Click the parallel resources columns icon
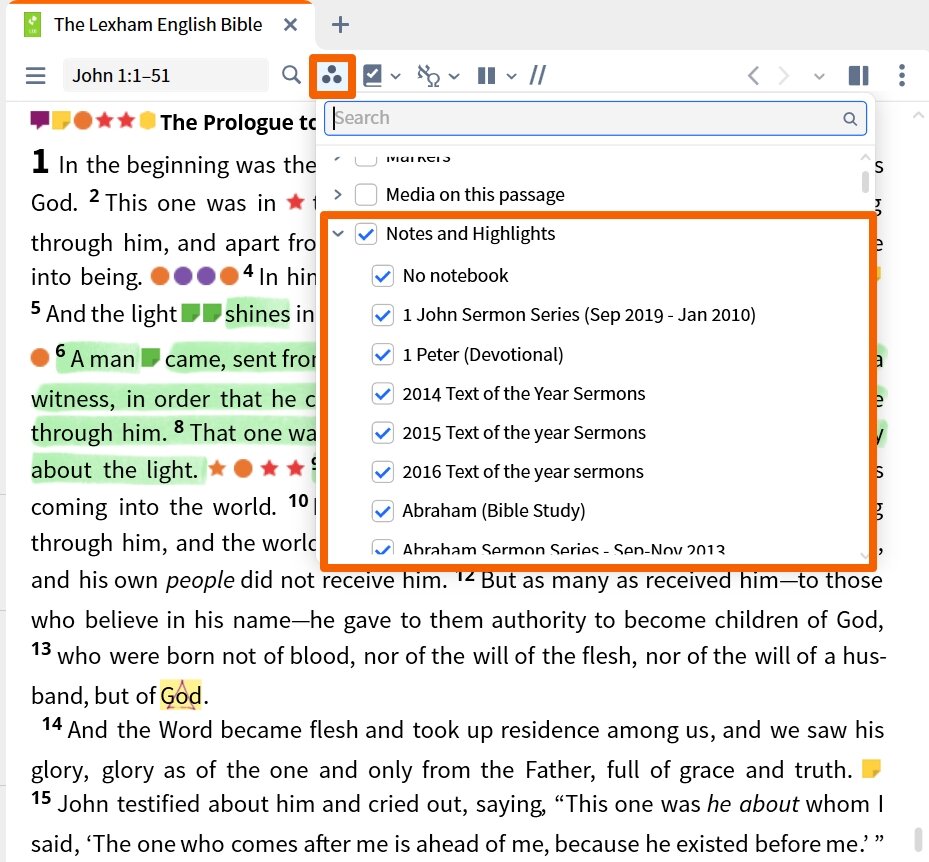The height and width of the screenshot is (862, 929). 486,76
